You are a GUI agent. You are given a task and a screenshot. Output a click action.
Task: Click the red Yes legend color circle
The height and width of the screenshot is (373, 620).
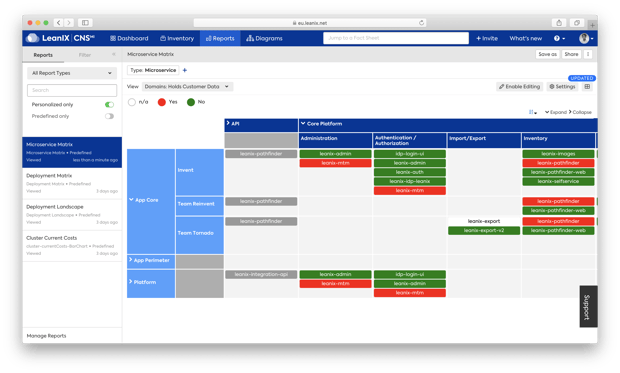tap(161, 102)
